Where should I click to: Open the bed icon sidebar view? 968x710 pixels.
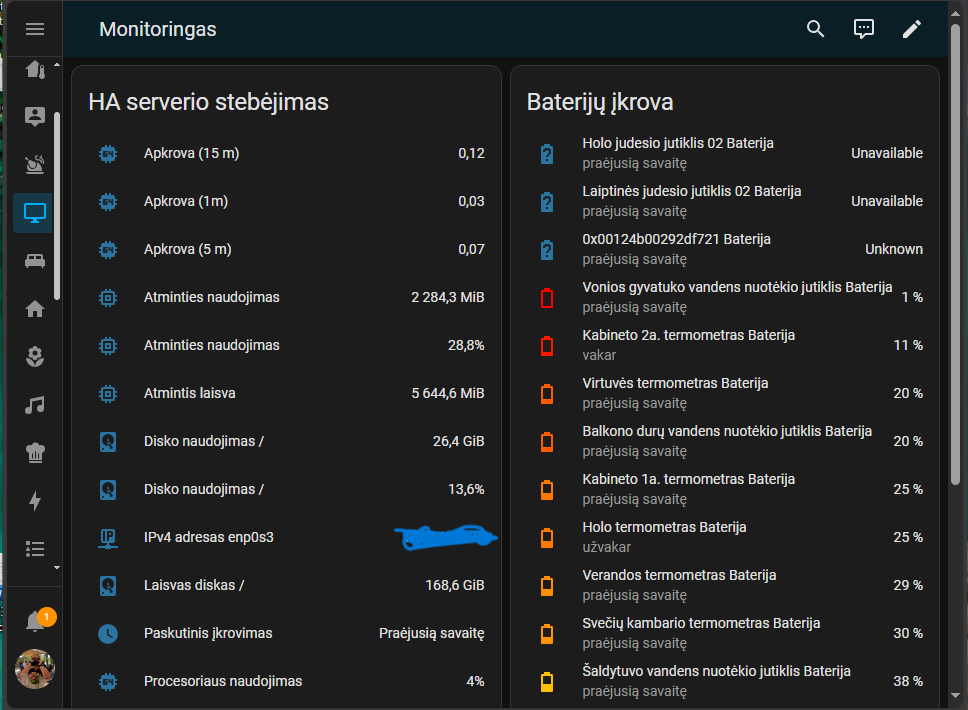tap(35, 261)
